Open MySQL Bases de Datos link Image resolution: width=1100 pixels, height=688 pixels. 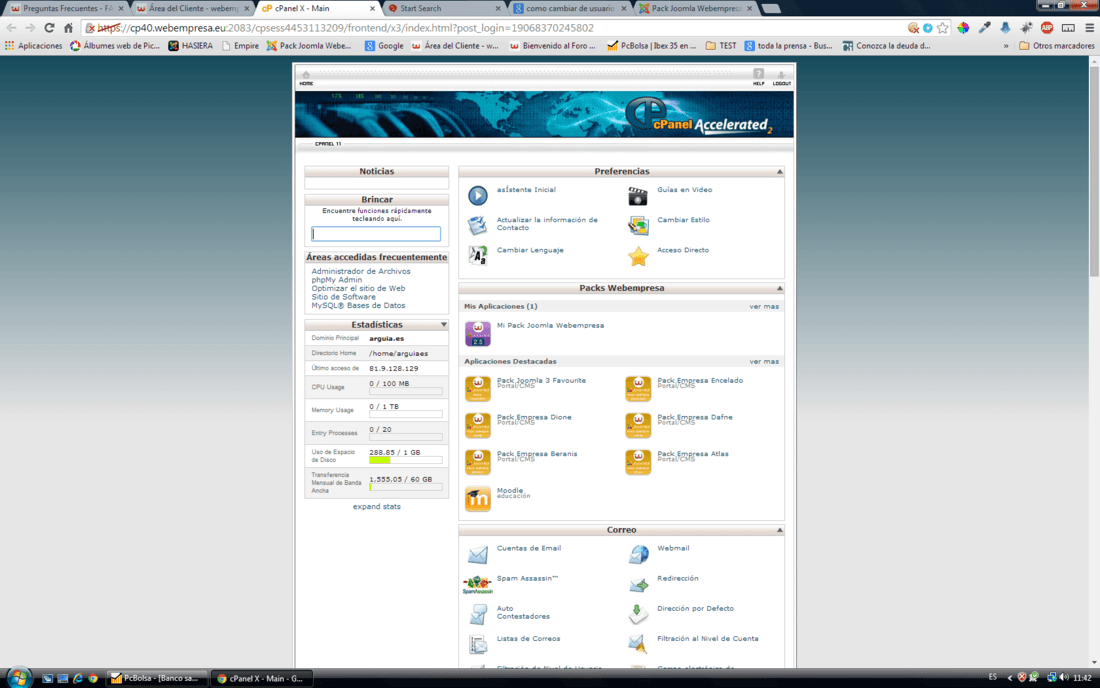358,305
